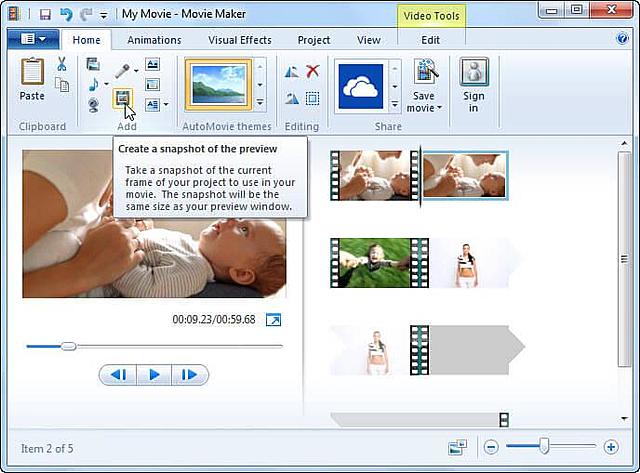Step to next frame
The width and height of the screenshot is (640, 473).
pos(189,375)
